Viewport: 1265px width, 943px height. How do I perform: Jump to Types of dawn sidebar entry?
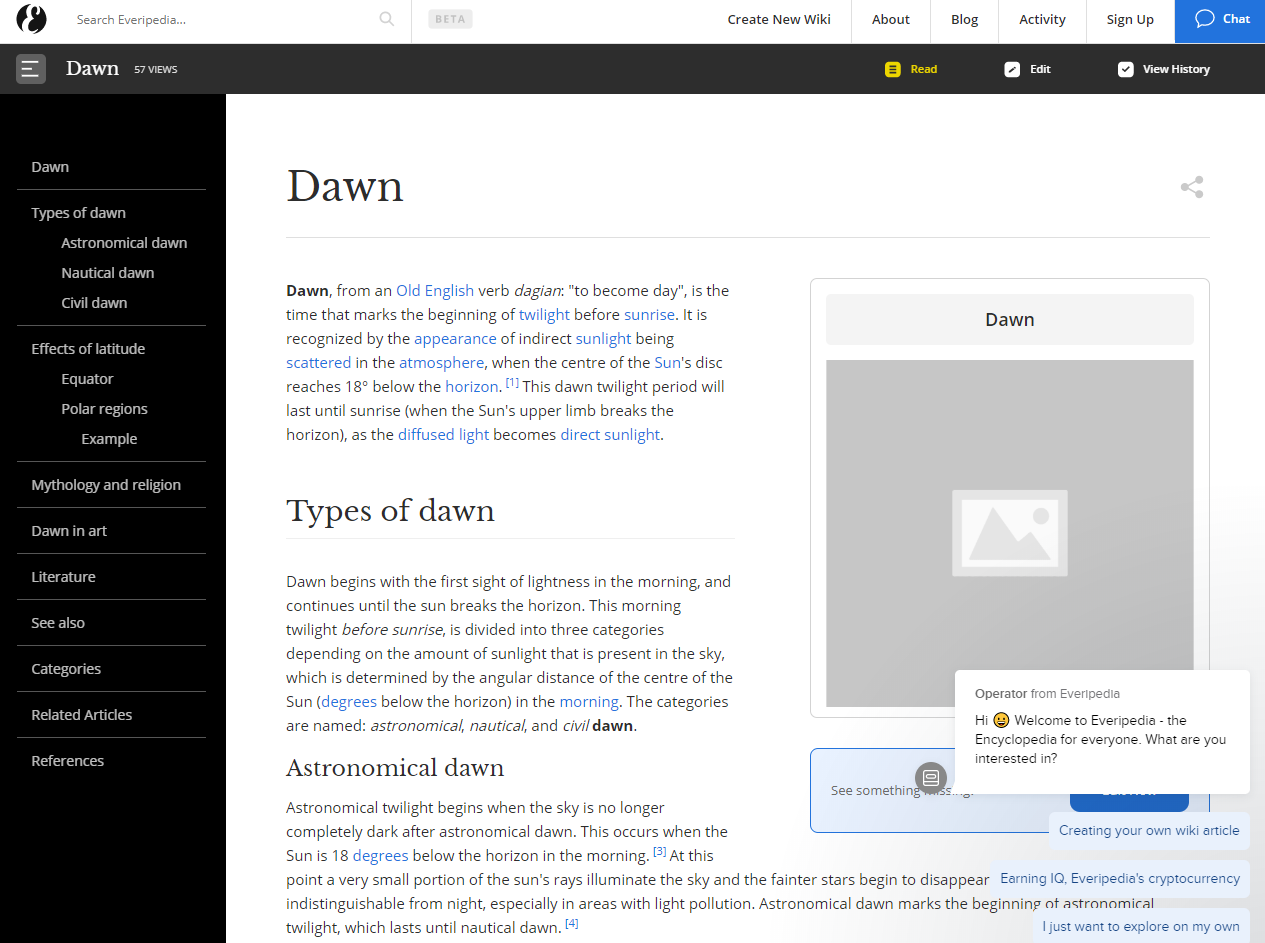tap(78, 213)
